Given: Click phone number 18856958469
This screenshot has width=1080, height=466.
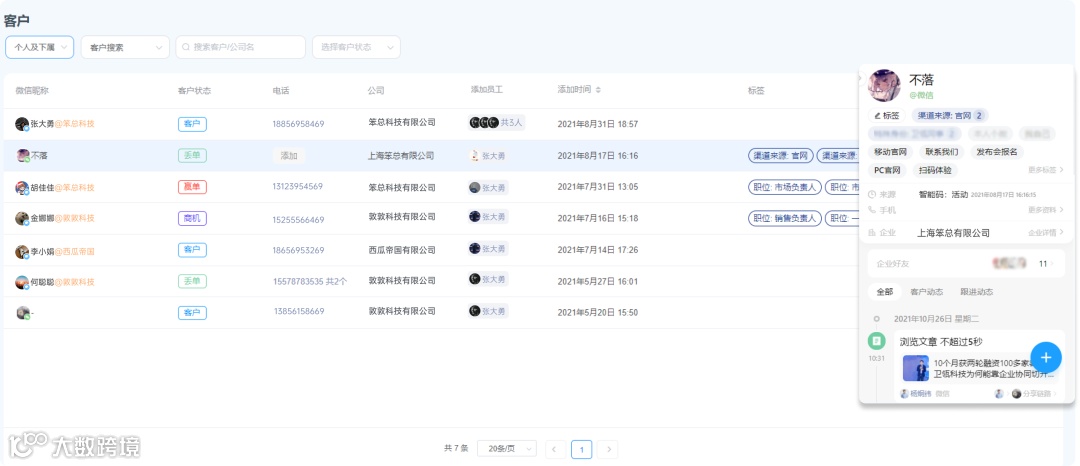Looking at the screenshot, I should (x=298, y=124).
